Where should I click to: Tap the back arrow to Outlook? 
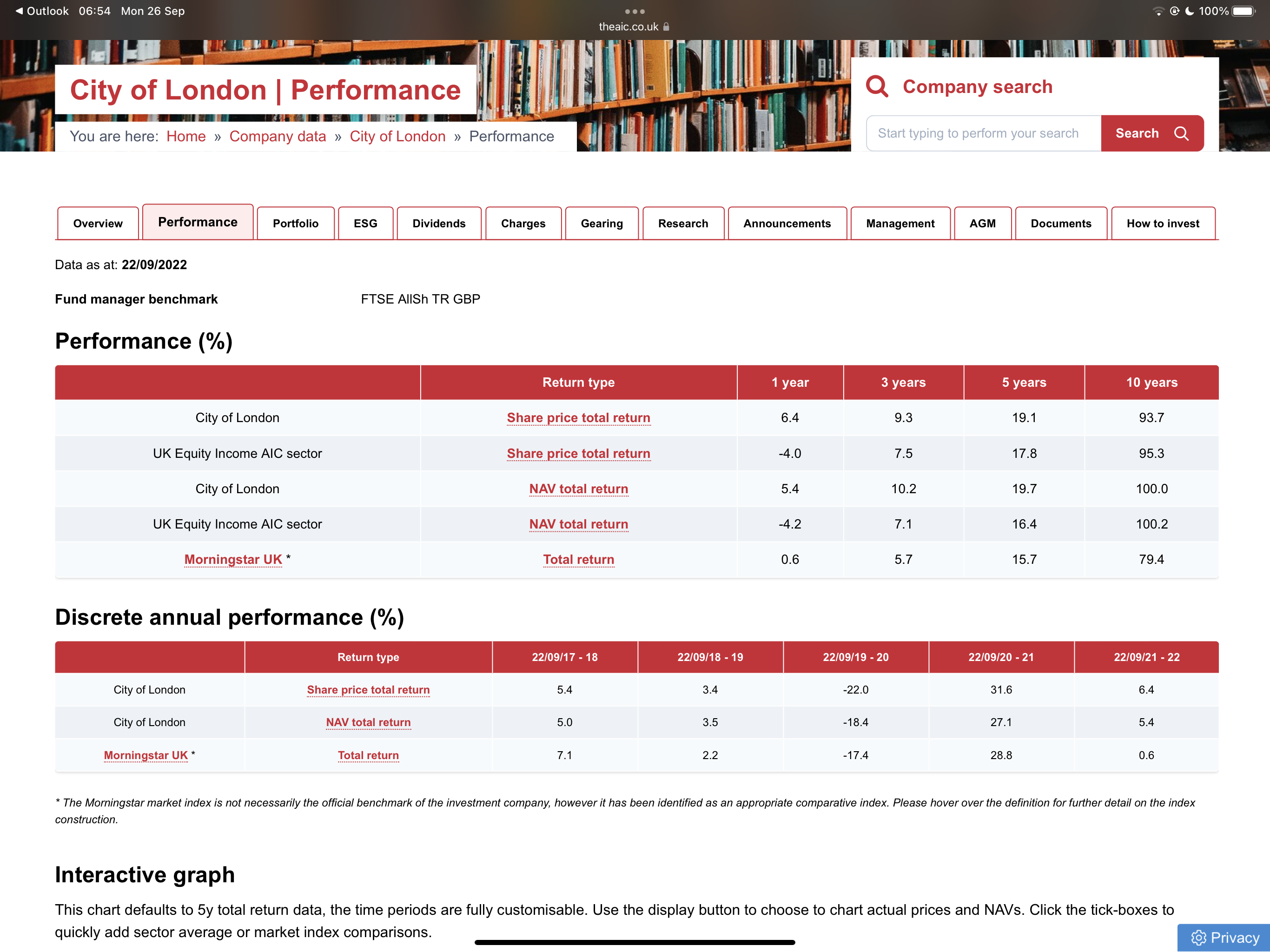point(19,11)
